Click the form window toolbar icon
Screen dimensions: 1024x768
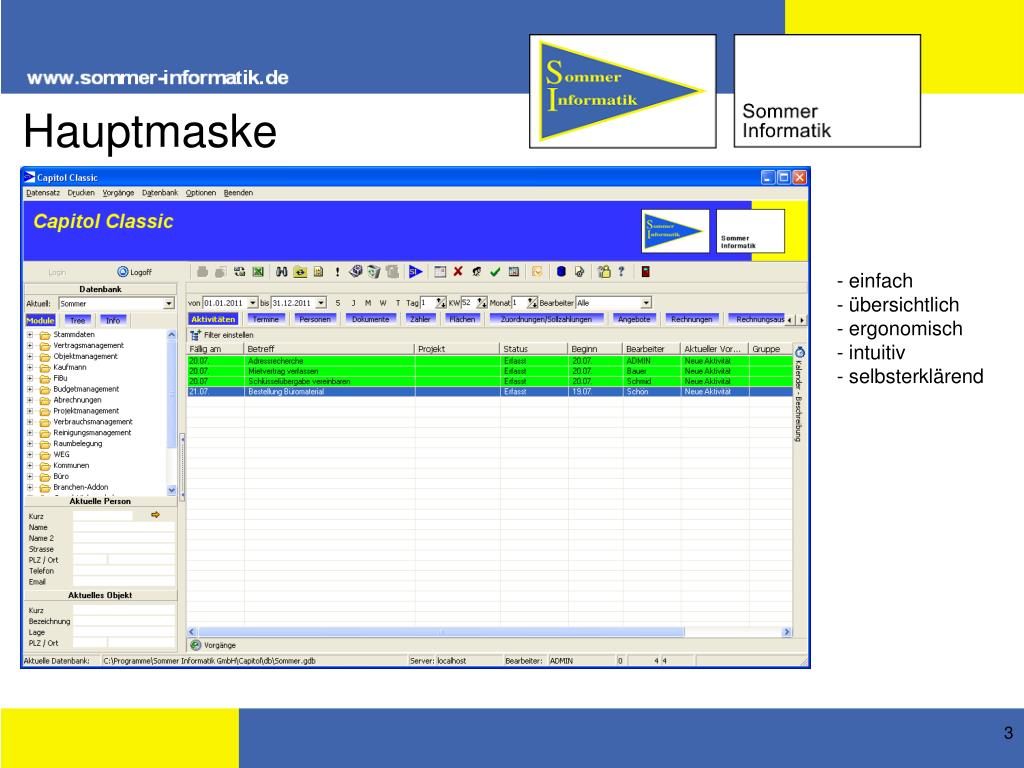440,272
